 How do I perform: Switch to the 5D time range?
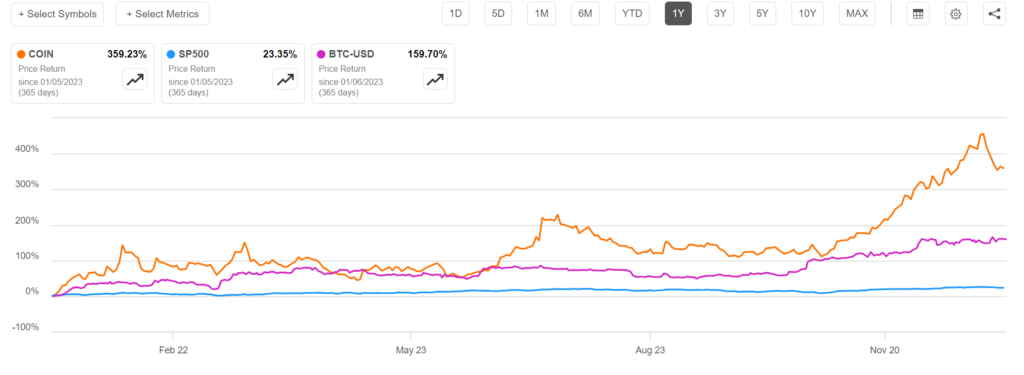point(498,14)
